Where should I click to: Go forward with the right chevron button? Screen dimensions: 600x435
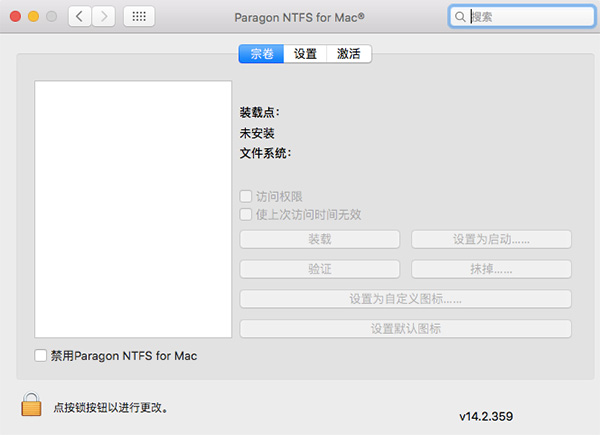(x=103, y=16)
